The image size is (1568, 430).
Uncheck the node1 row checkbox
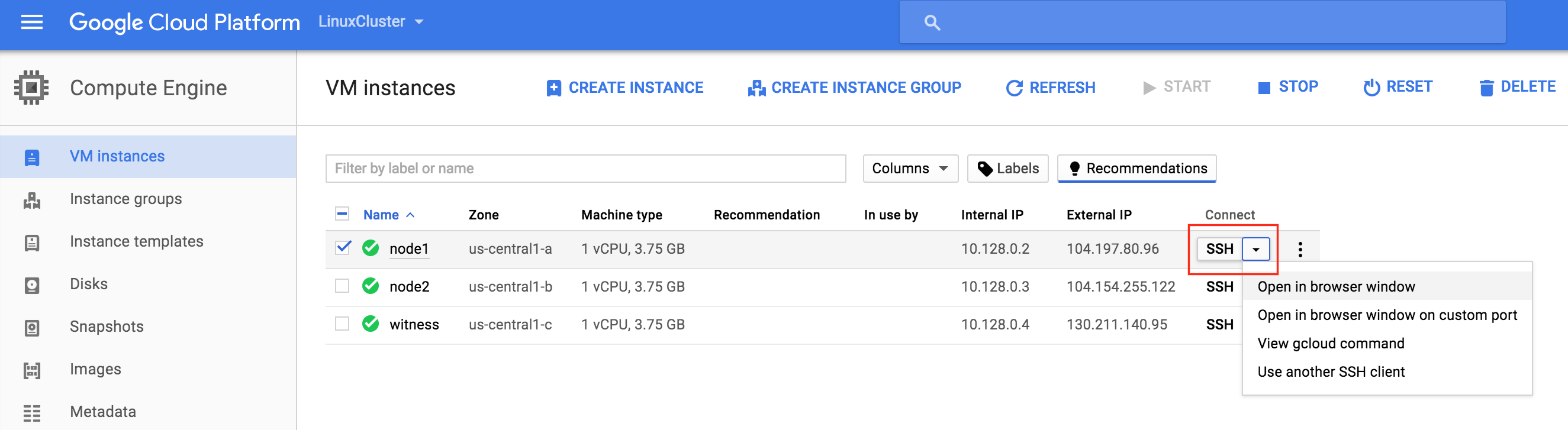(343, 248)
